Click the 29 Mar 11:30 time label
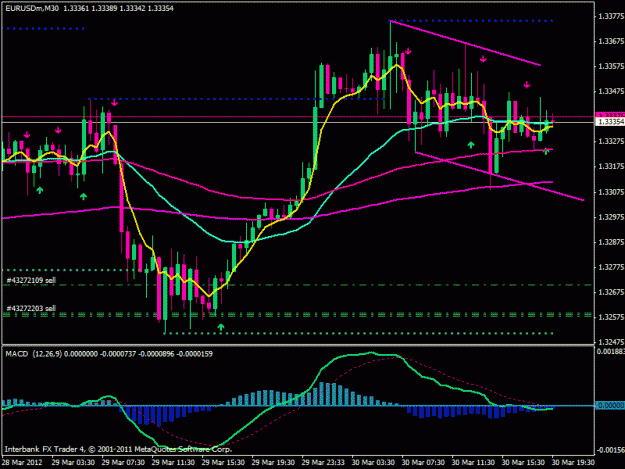625x469 pixels. 173,463
